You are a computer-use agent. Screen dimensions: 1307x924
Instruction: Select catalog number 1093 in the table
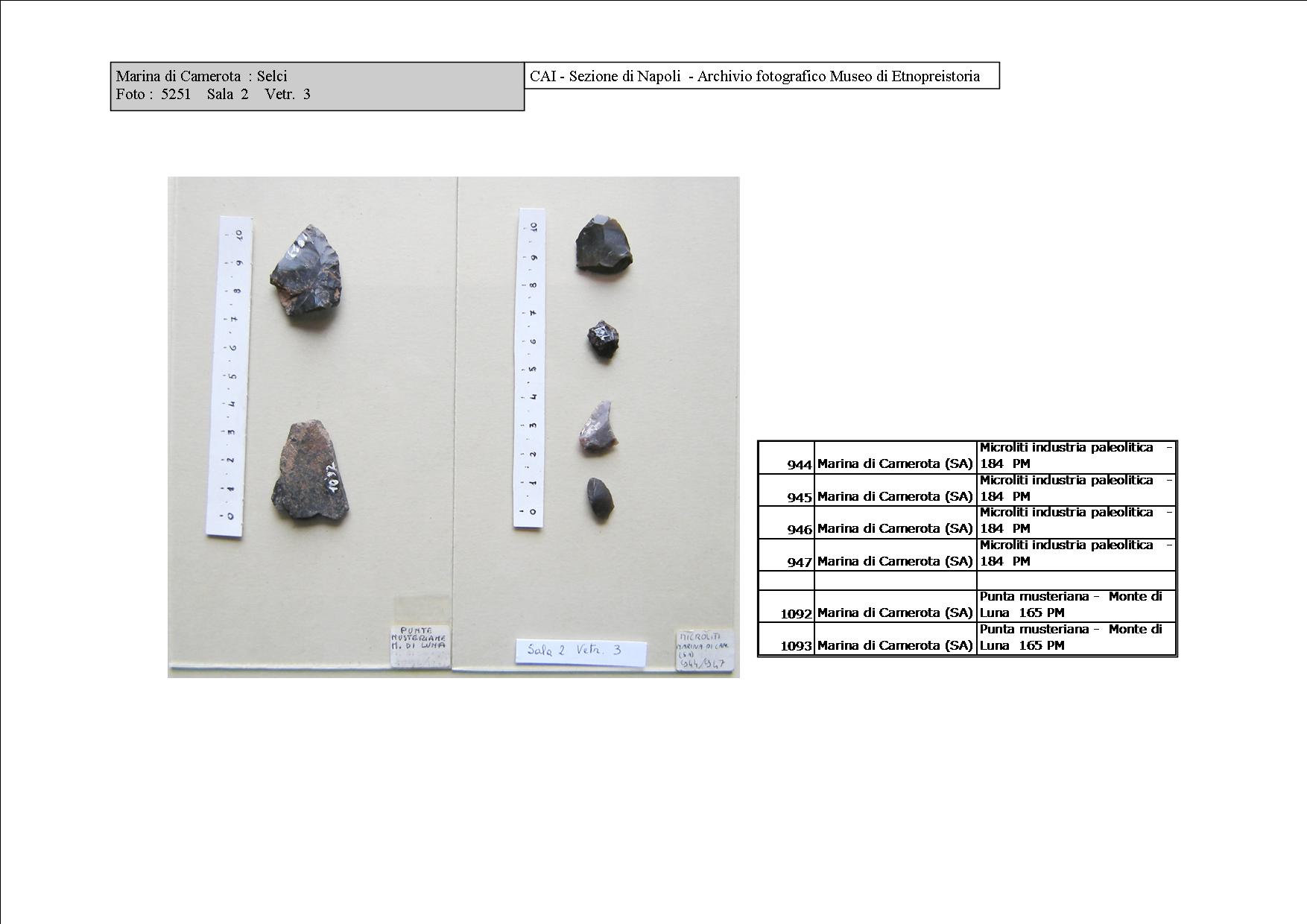pyautogui.click(x=796, y=646)
